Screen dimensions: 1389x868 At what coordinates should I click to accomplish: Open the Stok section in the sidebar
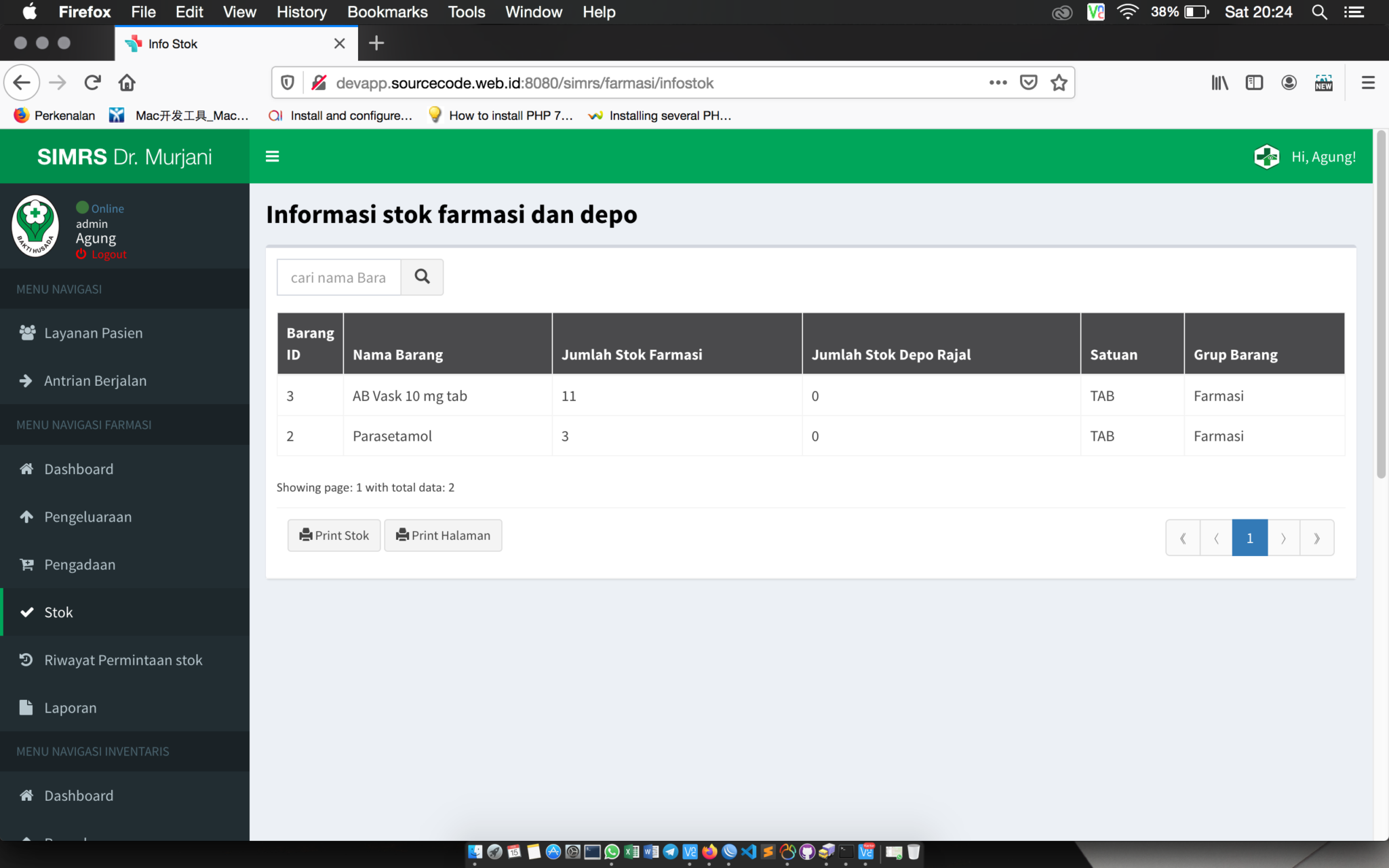point(57,612)
